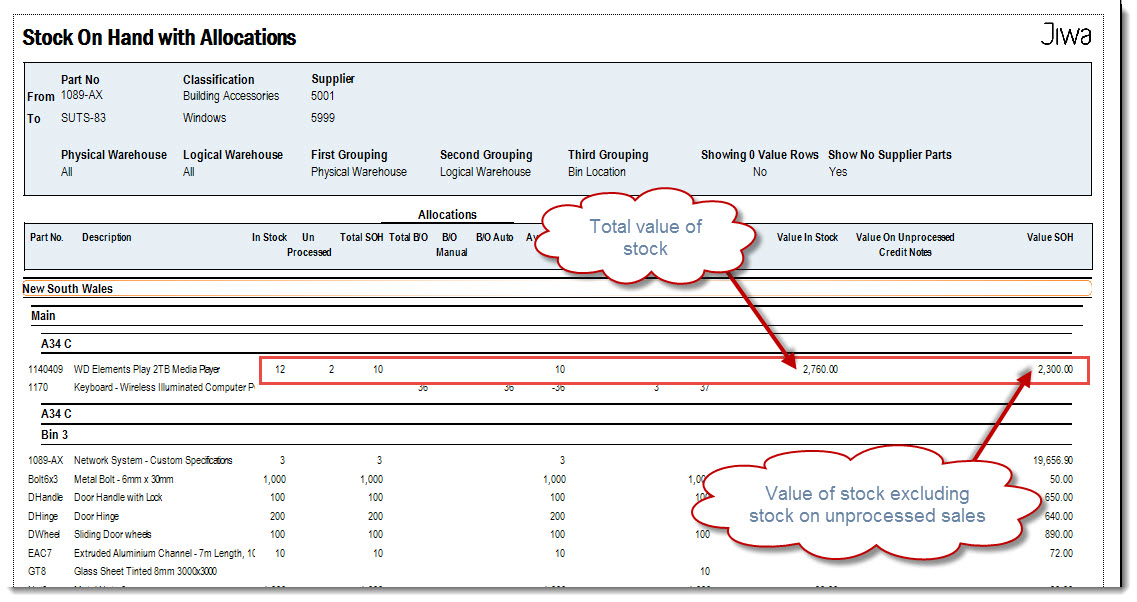
Task: Select the Value SOH amount "640.00"
Action: [x=1059, y=516]
